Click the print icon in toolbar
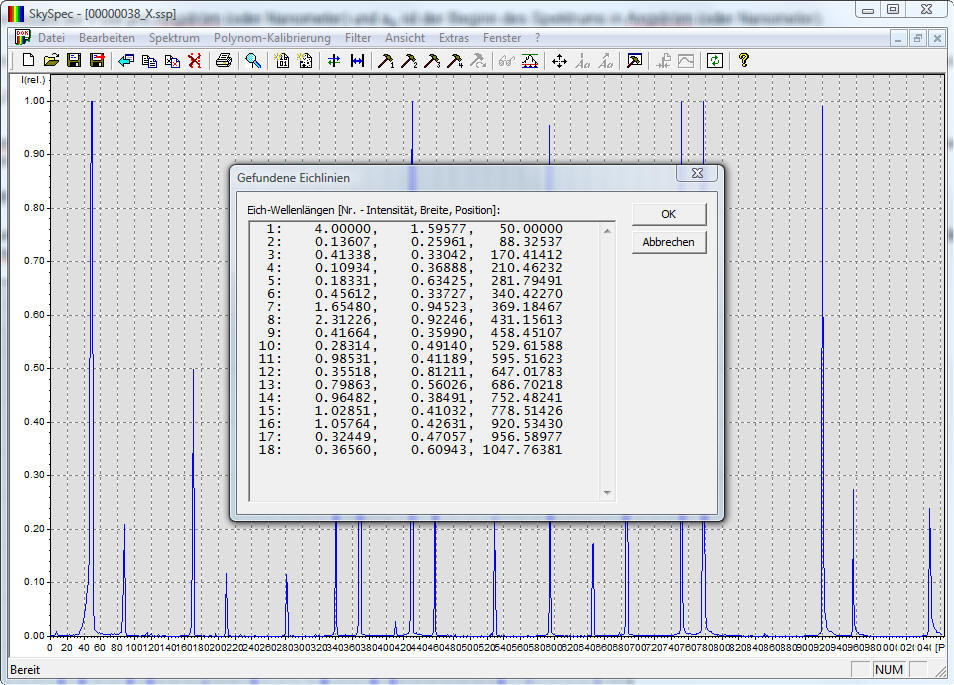Image resolution: width=954 pixels, height=685 pixels. (224, 61)
